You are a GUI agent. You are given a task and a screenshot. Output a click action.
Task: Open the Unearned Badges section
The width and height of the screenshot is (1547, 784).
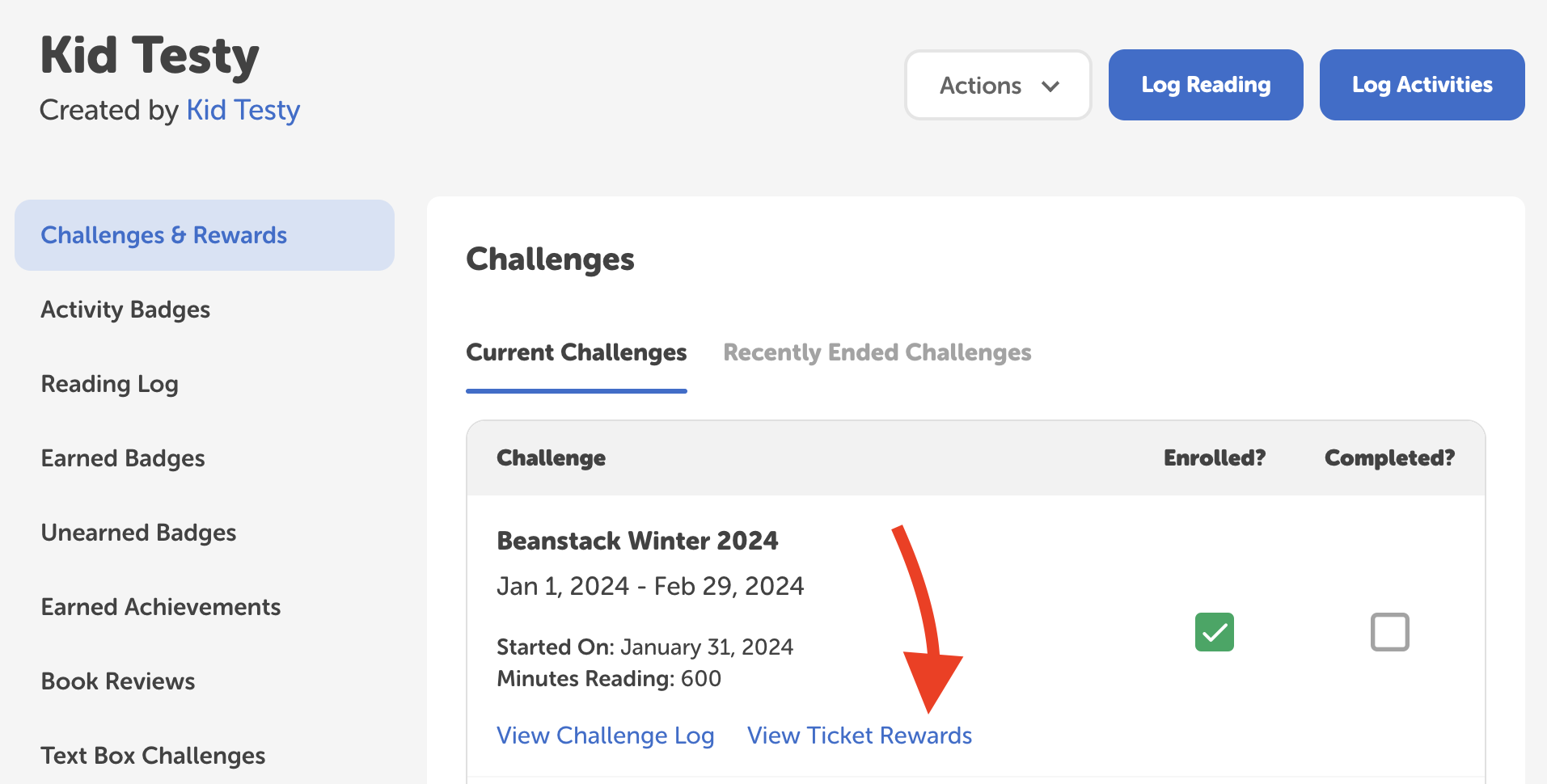click(138, 532)
